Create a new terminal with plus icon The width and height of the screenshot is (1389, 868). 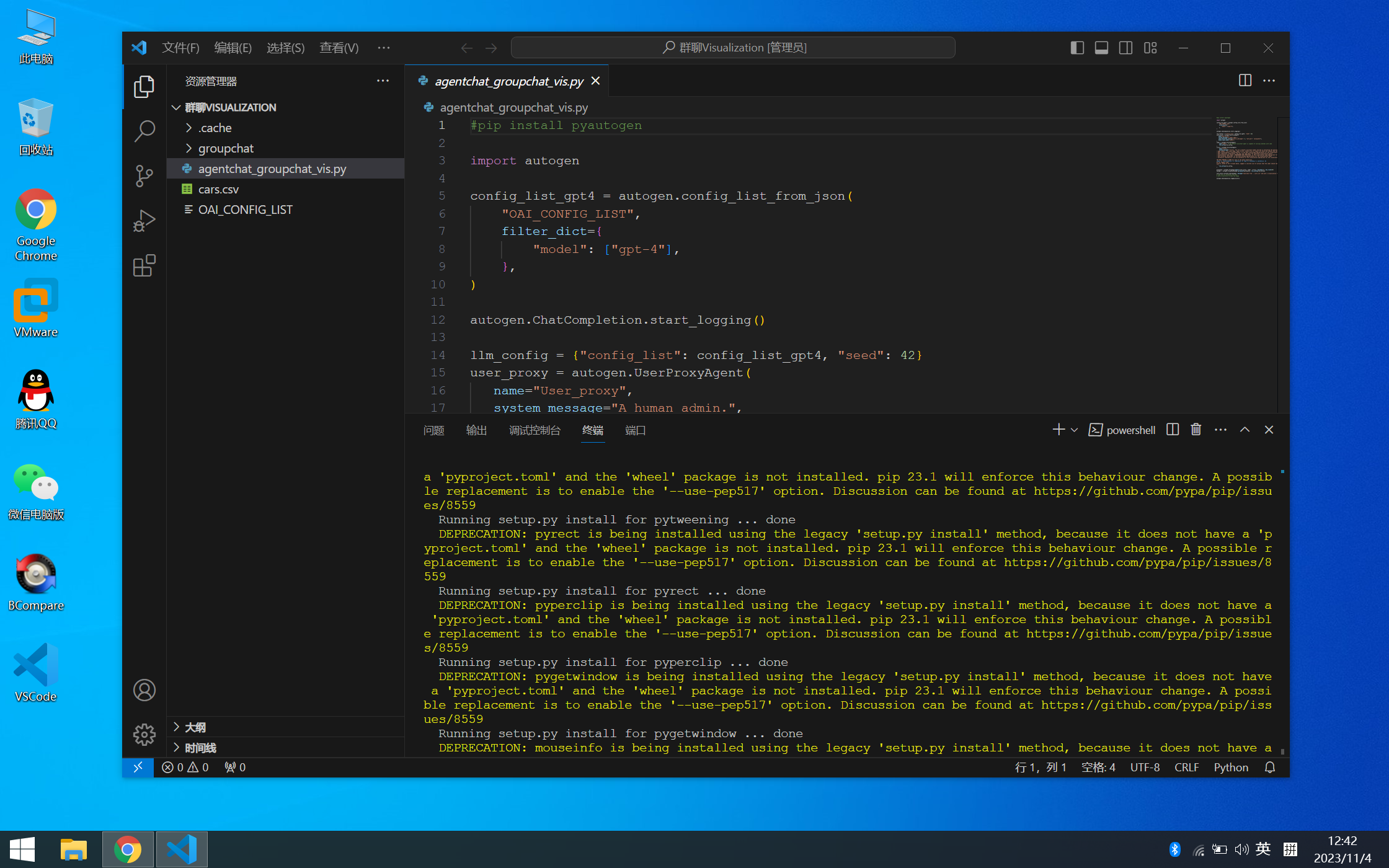coord(1058,430)
